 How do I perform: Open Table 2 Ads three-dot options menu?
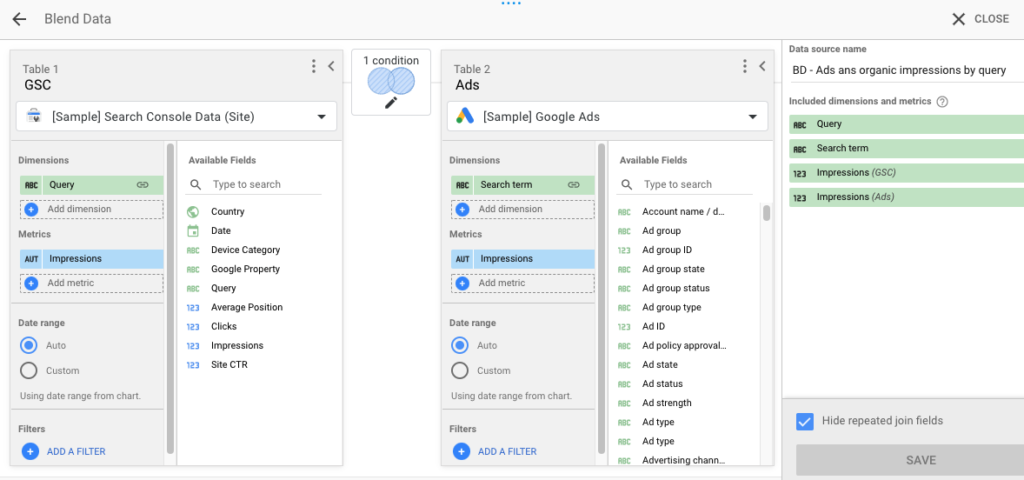(744, 66)
